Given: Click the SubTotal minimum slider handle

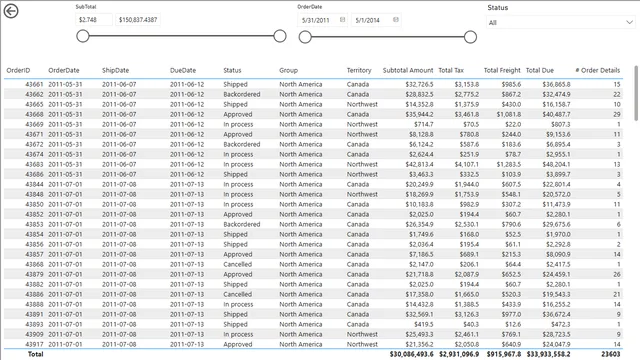Looking at the screenshot, I should [x=83, y=36].
